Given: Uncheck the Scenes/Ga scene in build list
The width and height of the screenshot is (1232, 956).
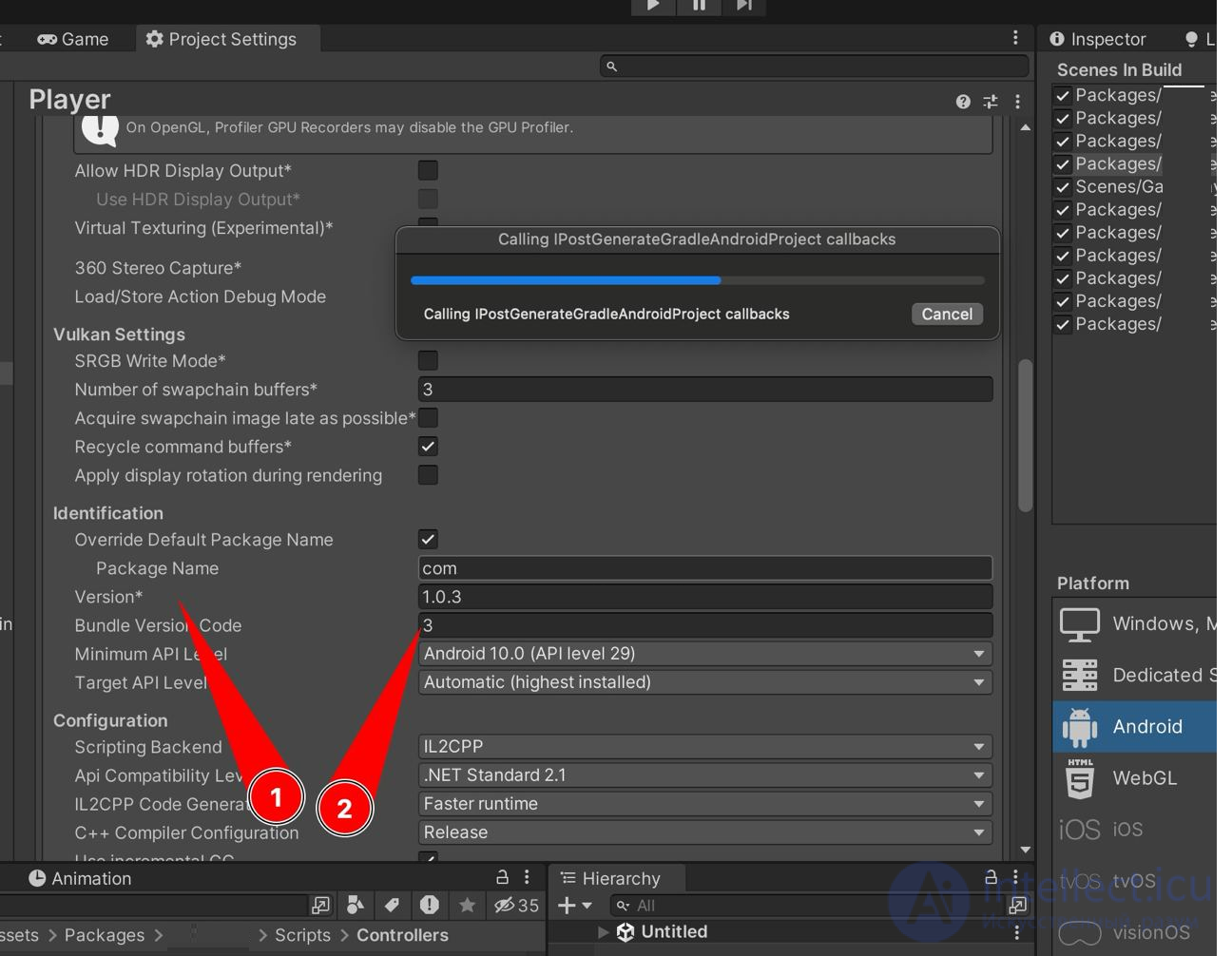Looking at the screenshot, I should click(x=1063, y=186).
